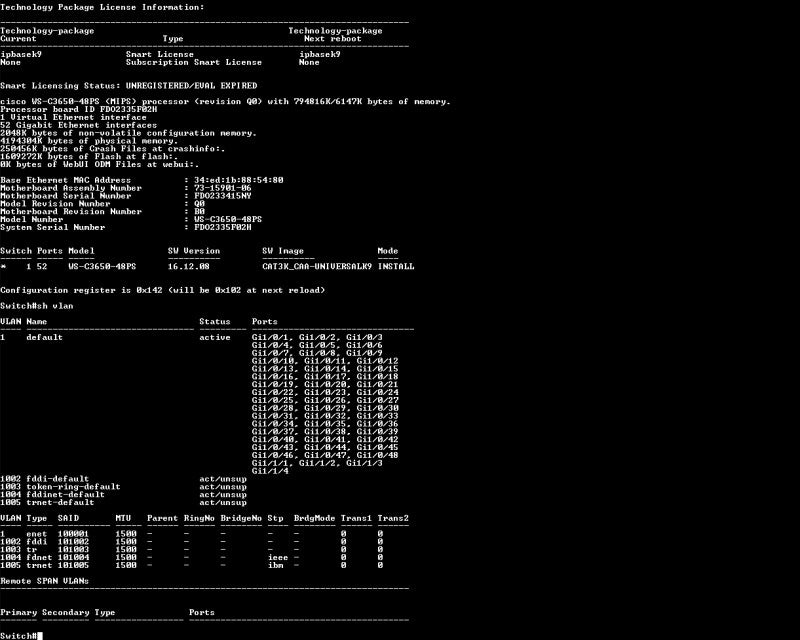Click assembly number '73-15901-06'
This screenshot has width=800, height=640.
(x=222, y=188)
